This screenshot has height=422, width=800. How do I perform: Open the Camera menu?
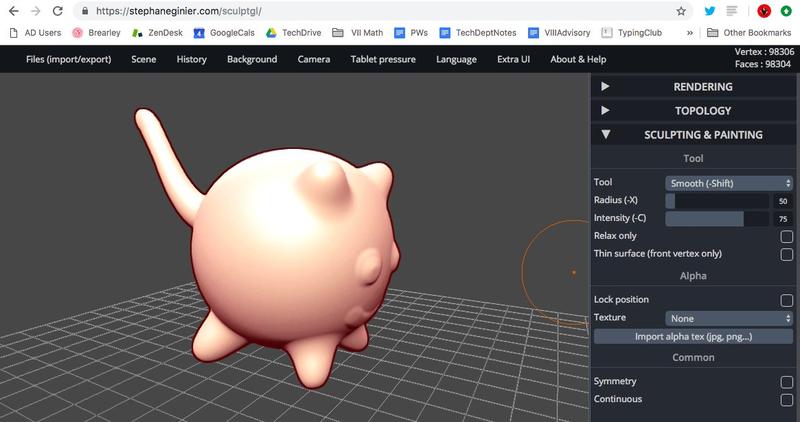pyautogui.click(x=314, y=59)
